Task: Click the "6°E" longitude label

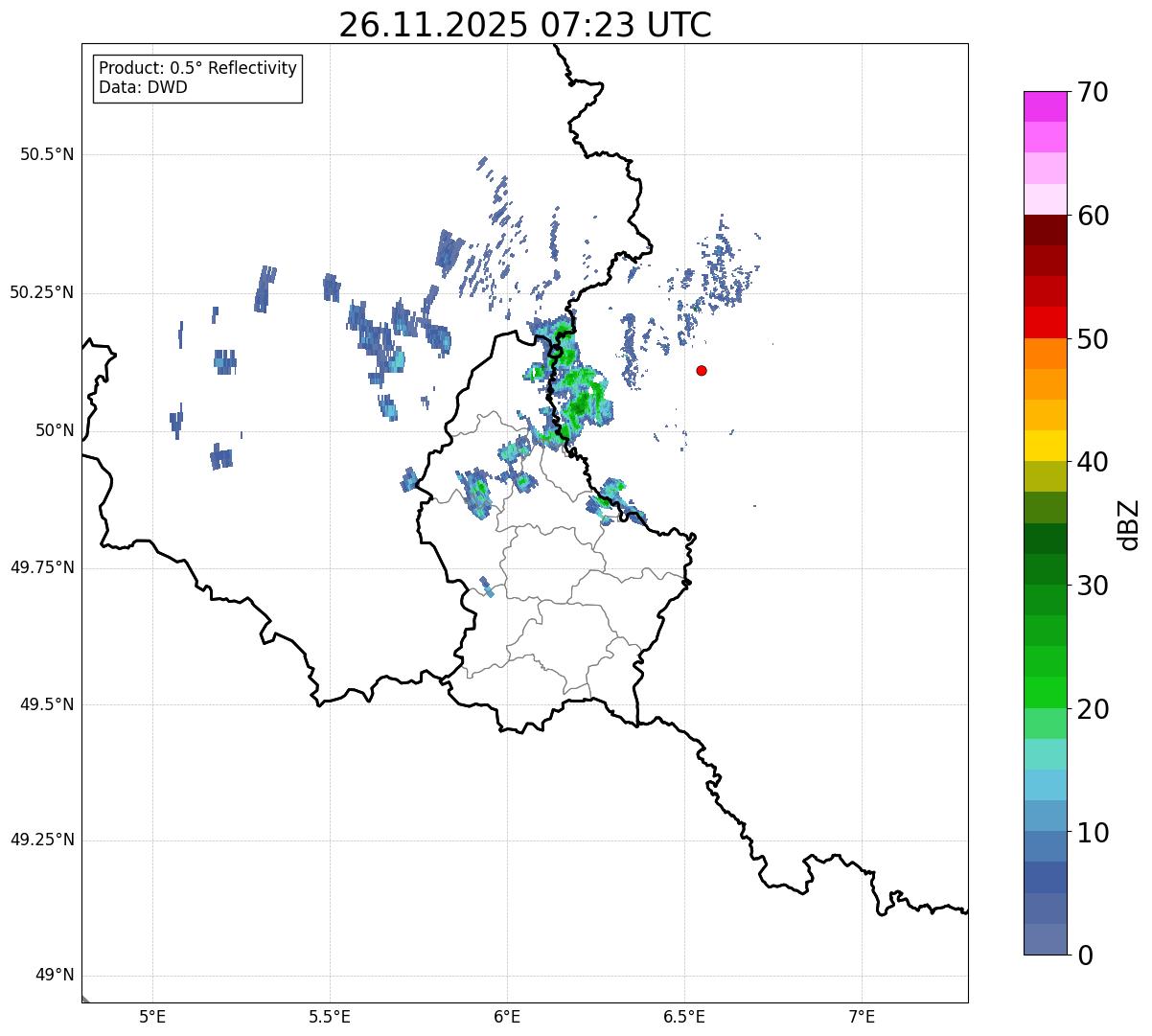Action: tap(507, 1017)
